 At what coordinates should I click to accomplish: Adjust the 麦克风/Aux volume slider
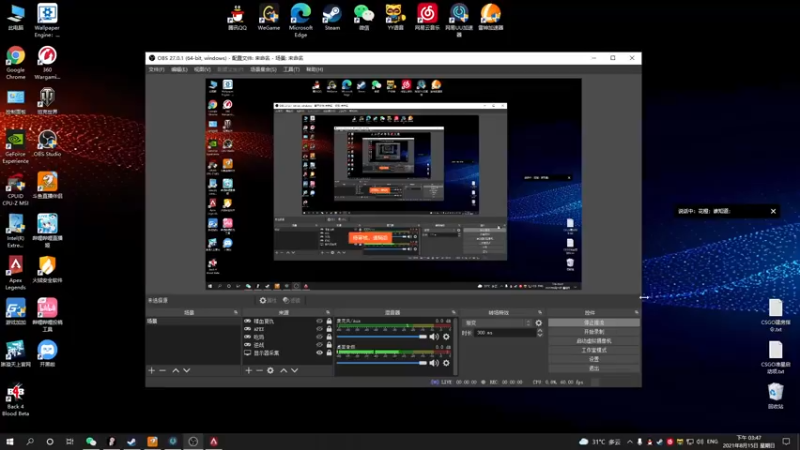click(x=382, y=337)
